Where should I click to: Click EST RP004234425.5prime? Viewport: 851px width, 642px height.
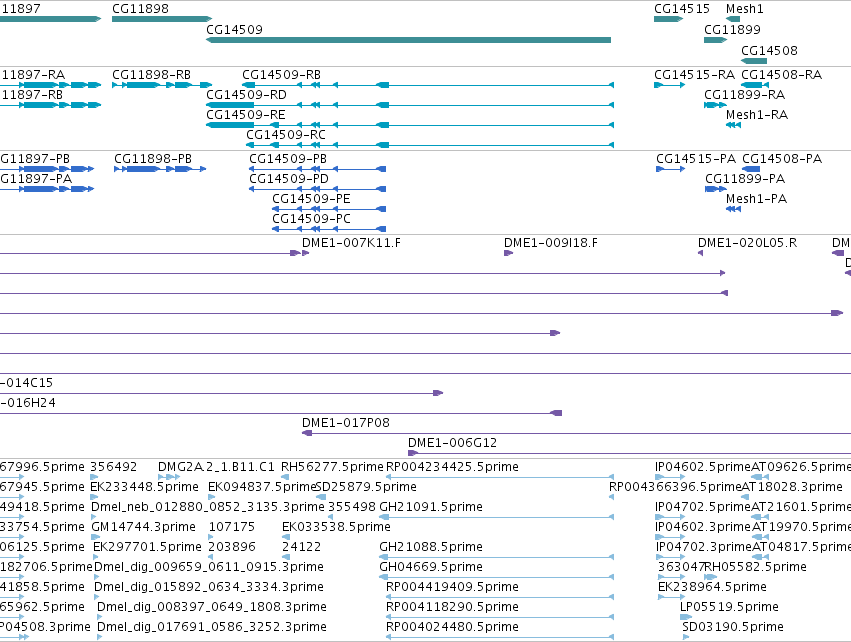[500, 477]
